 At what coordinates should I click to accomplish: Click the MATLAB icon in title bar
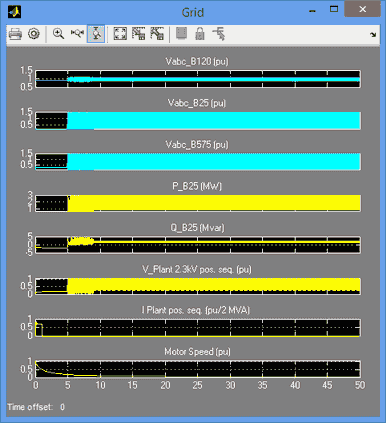tap(15, 12)
